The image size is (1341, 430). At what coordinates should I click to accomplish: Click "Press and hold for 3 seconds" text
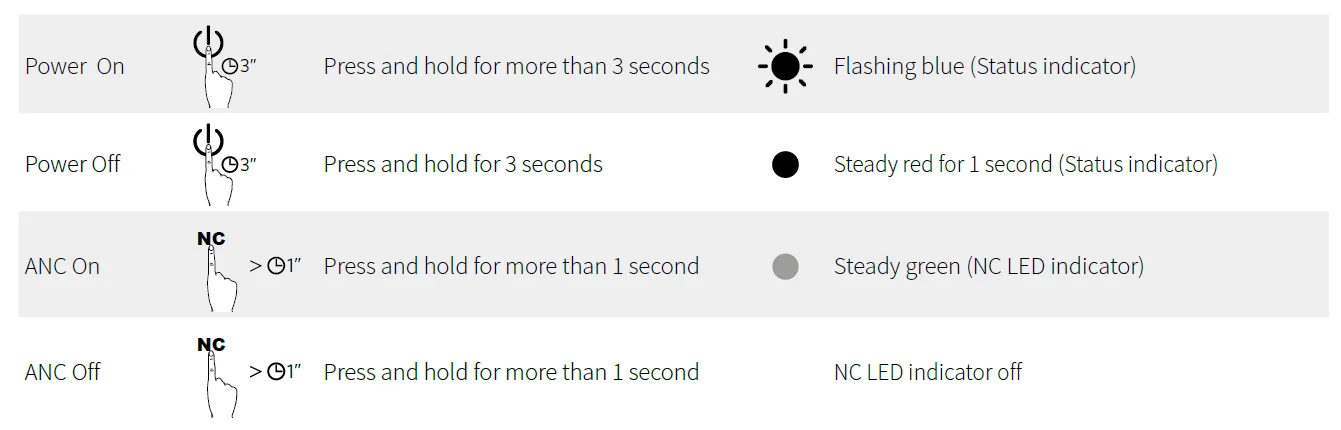click(x=463, y=164)
